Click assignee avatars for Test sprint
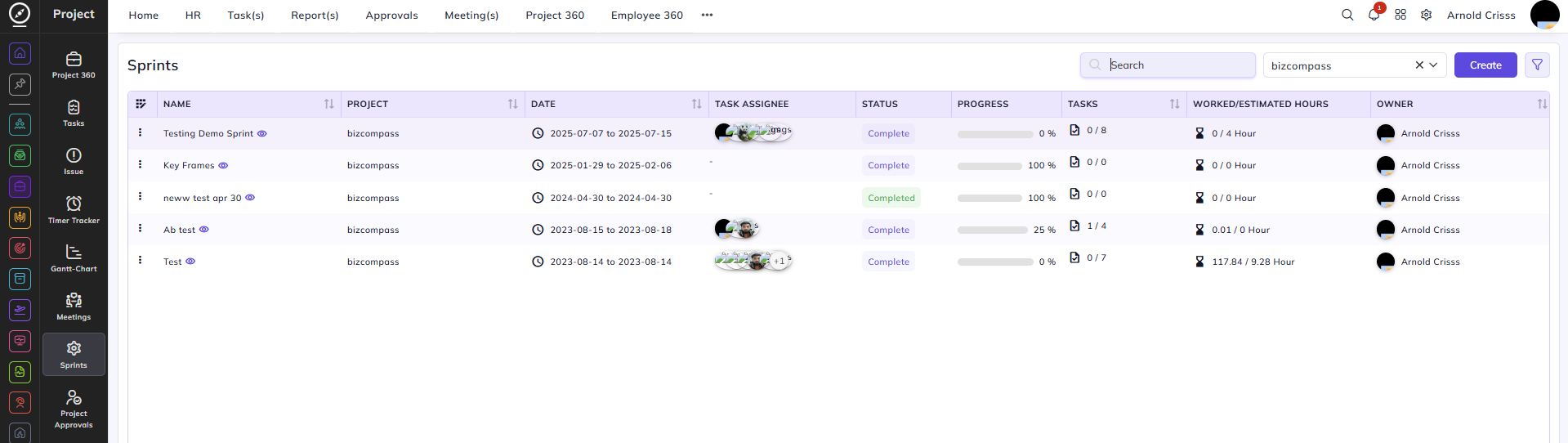Image resolution: width=1568 pixels, height=443 pixels. (x=753, y=261)
